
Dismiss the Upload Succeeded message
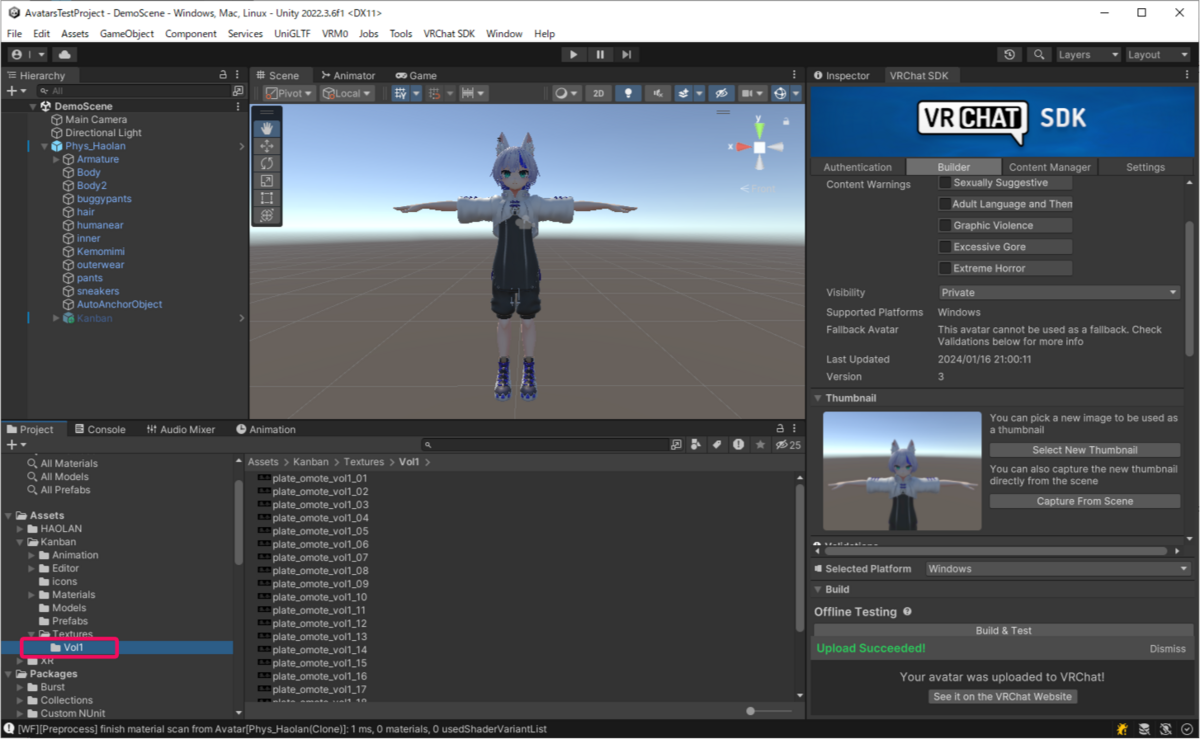1167,649
